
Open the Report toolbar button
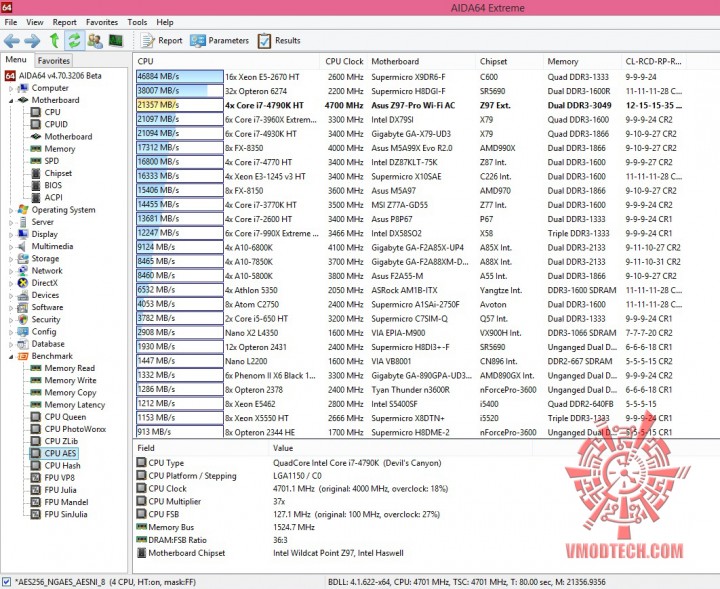pos(161,40)
